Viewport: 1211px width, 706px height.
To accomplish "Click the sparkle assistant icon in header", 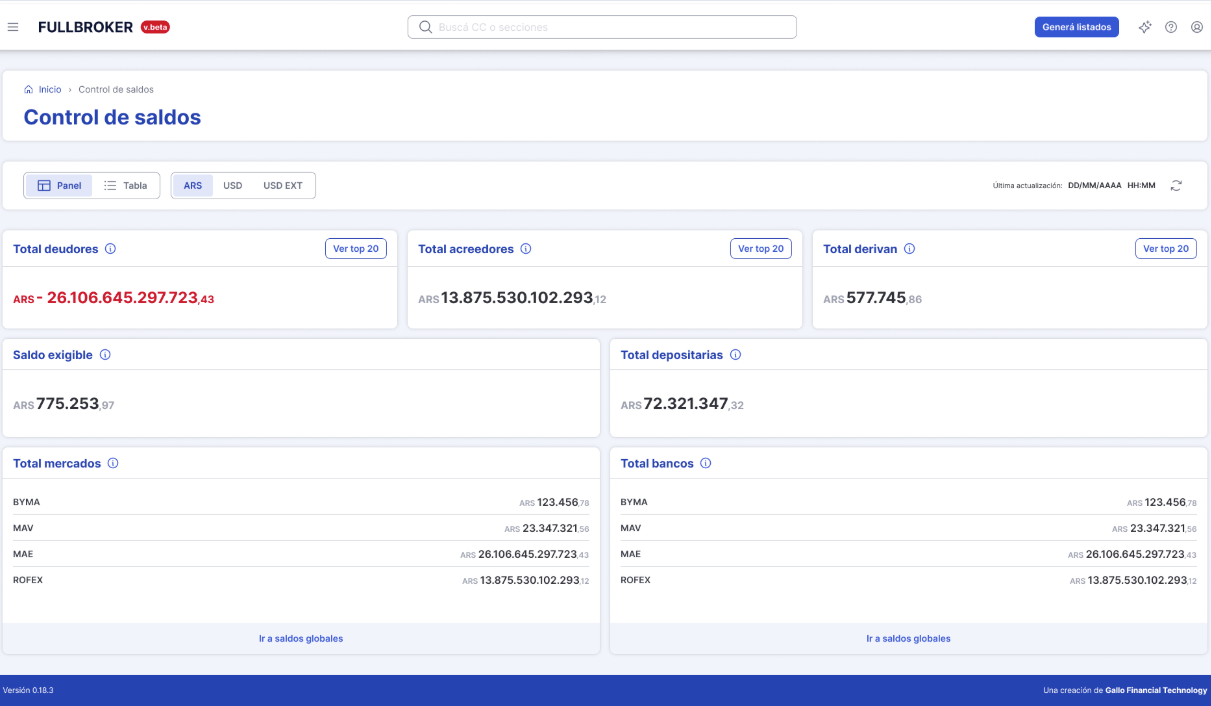I will click(x=1145, y=27).
